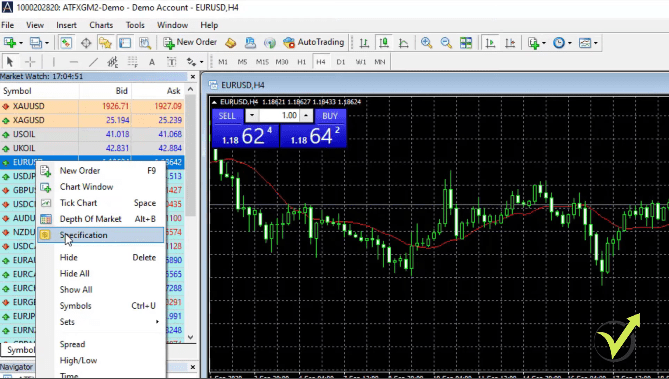The width and height of the screenshot is (669, 379).
Task: Toggle the chart auto scroll icon
Action: [490, 43]
